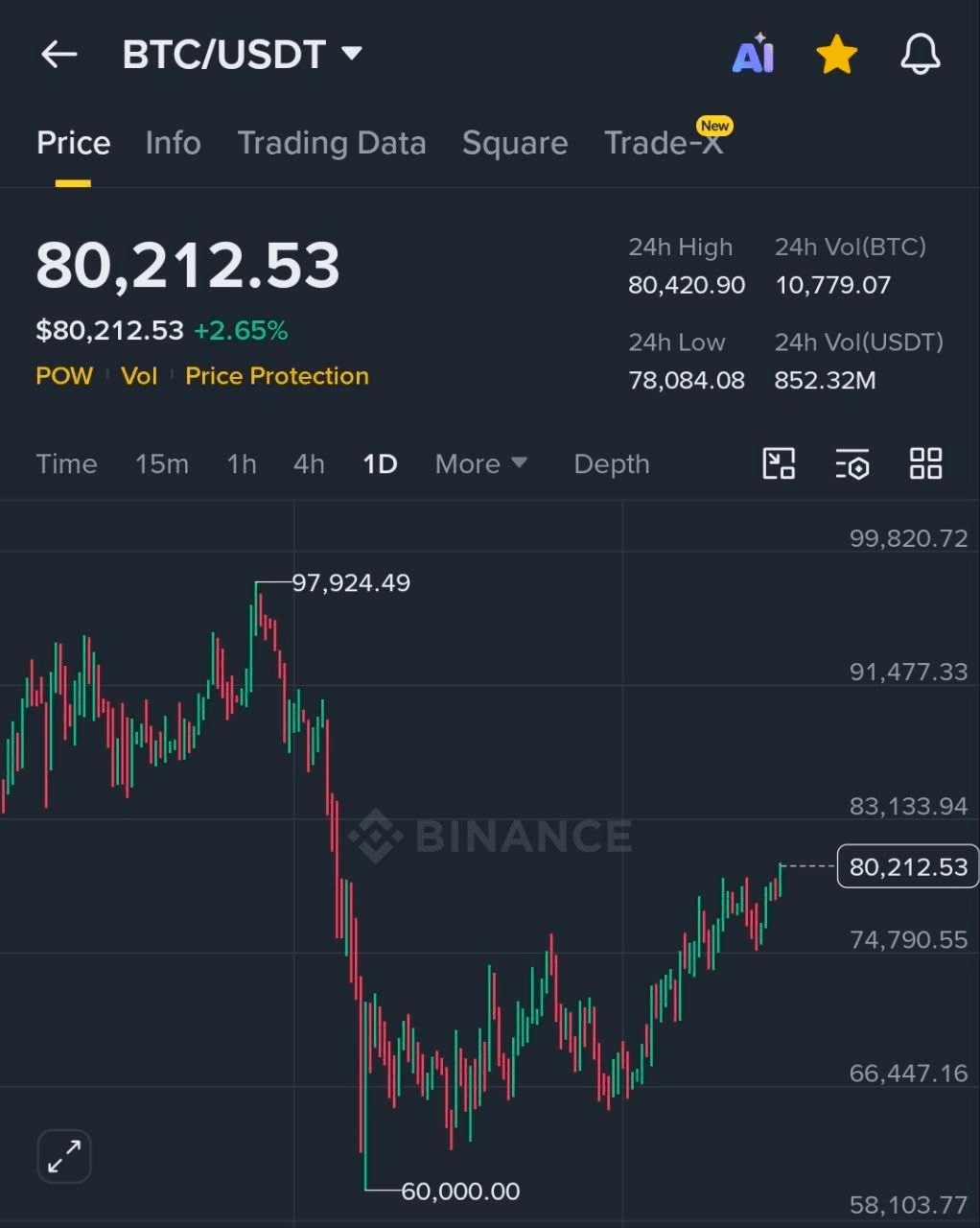This screenshot has width=980, height=1228.
Task: Tap the $80,212.53 USD price text
Action: click(109, 331)
